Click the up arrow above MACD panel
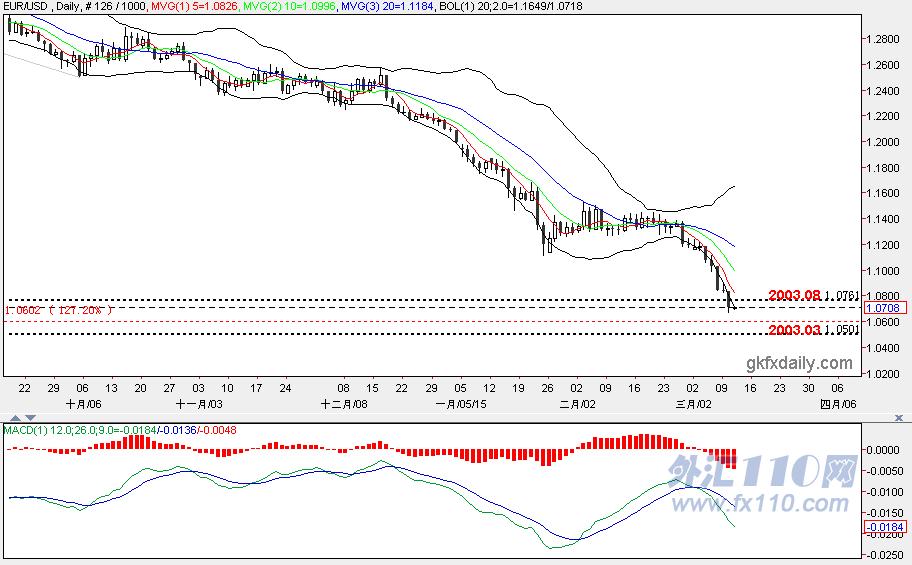Image resolution: width=912 pixels, height=565 pixels. coord(16,418)
